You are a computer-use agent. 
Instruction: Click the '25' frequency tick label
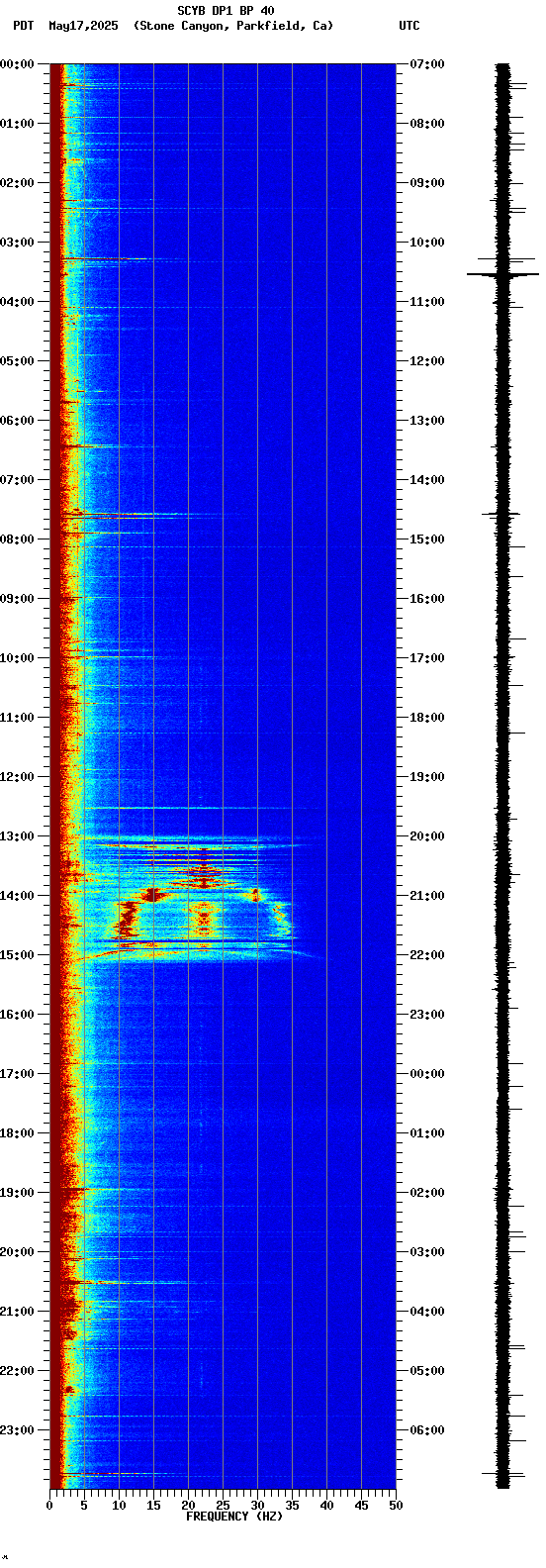pyautogui.click(x=223, y=1506)
